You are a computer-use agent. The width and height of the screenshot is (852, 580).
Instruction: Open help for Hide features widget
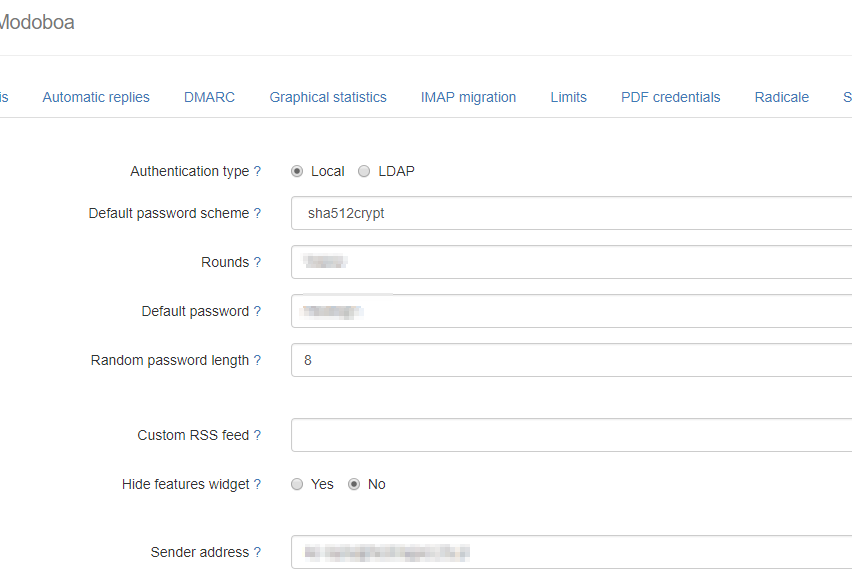257,484
